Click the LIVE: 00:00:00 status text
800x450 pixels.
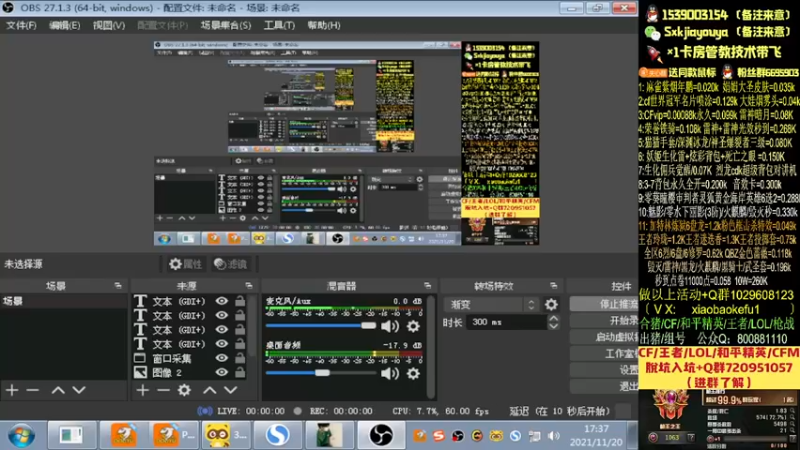pyautogui.click(x=251, y=411)
